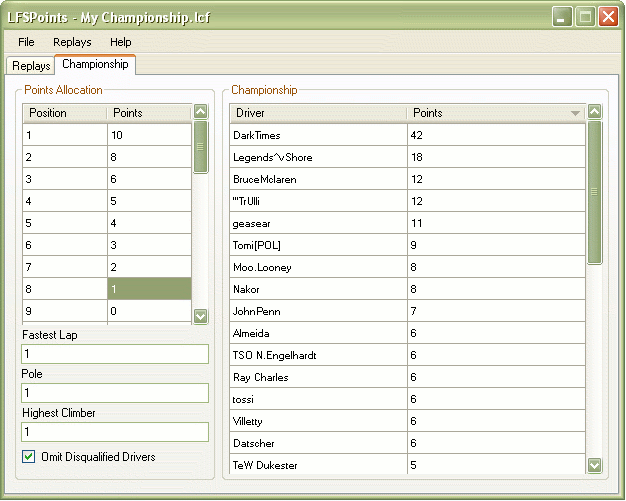
Task: Click Points Allocation scroll up arrow
Action: (200, 111)
